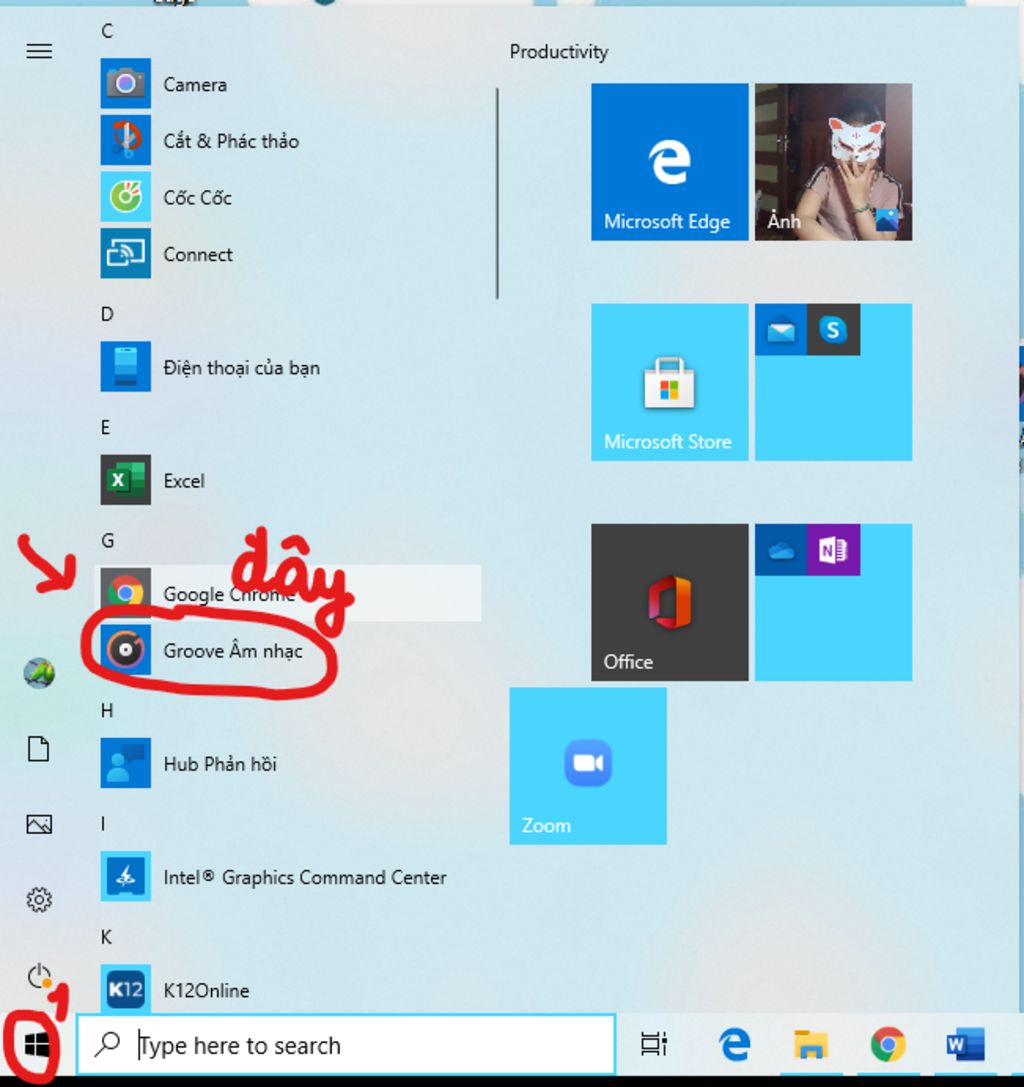Open the Microsoft Store tile
The height and width of the screenshot is (1087, 1024).
670,382
